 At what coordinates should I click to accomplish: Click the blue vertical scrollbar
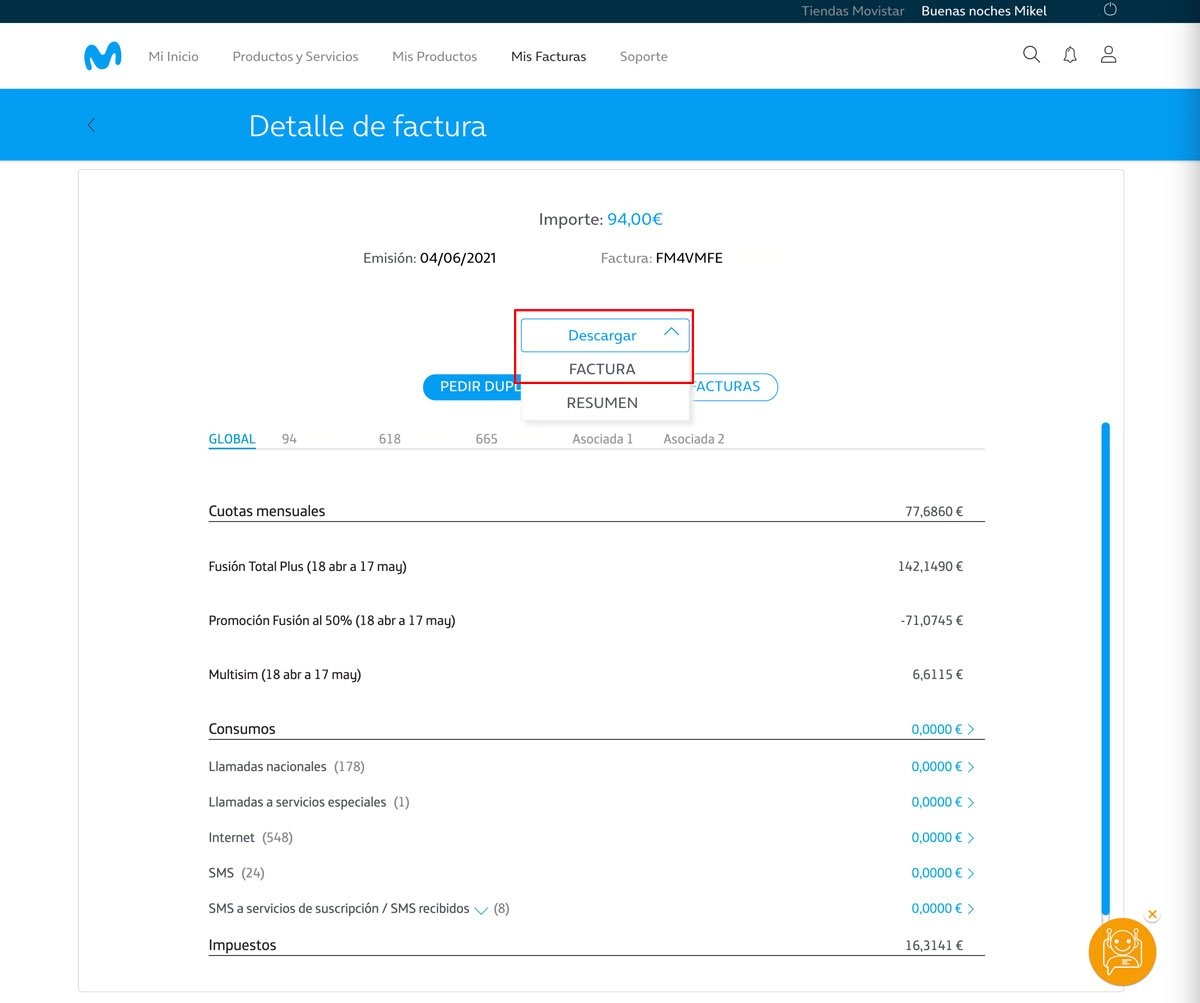pos(1105,668)
